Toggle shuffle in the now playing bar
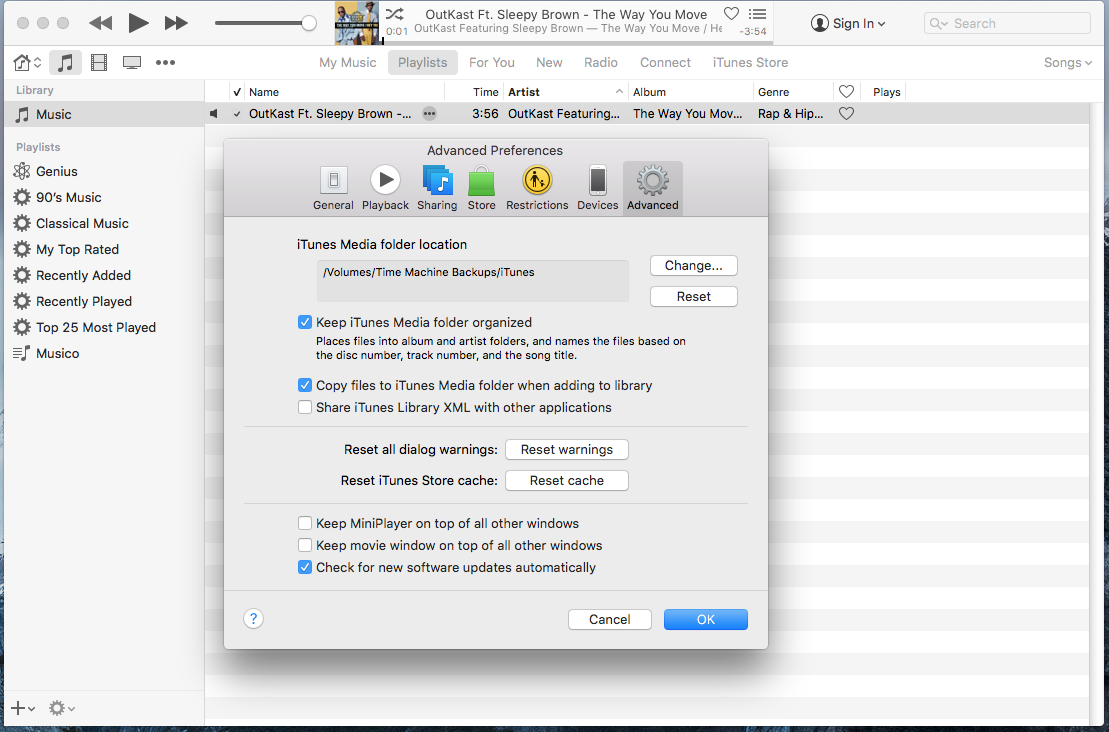 (x=395, y=14)
